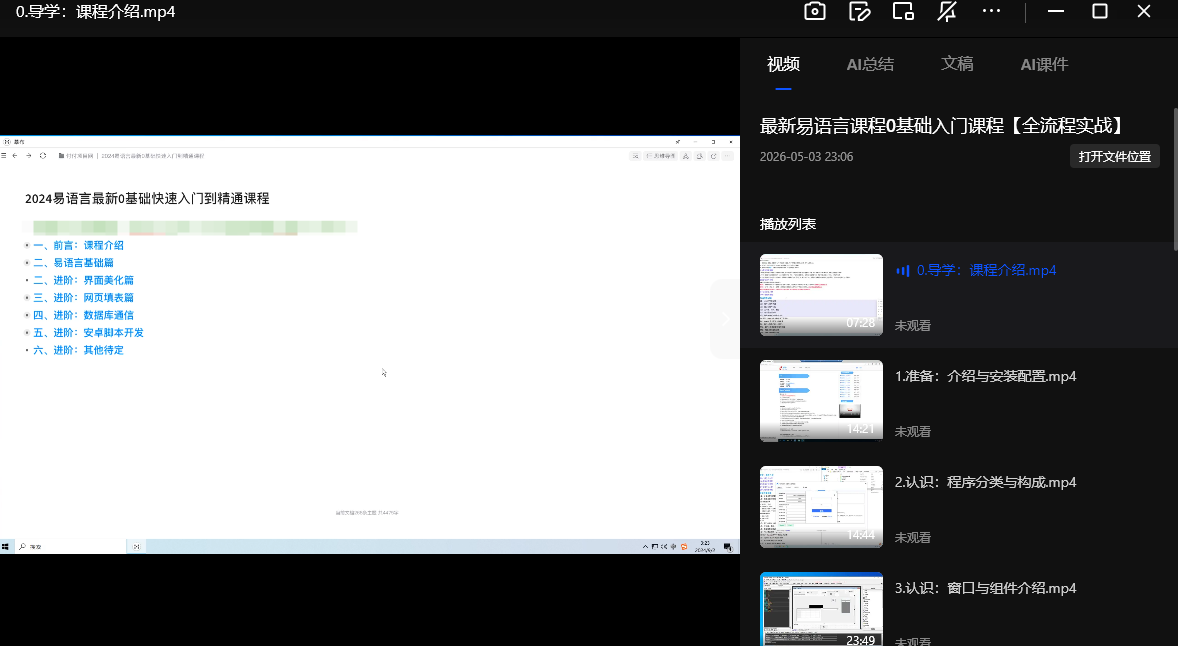Click the notification center icon in video taskbar

[x=727, y=547]
